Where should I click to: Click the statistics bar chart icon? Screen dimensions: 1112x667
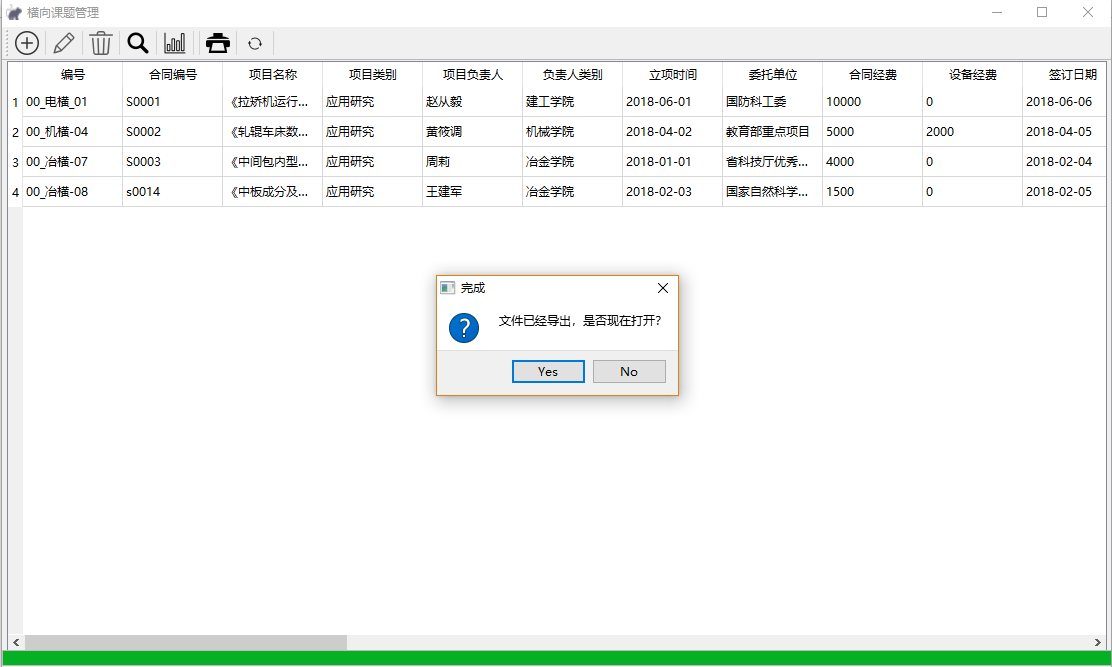[174, 43]
